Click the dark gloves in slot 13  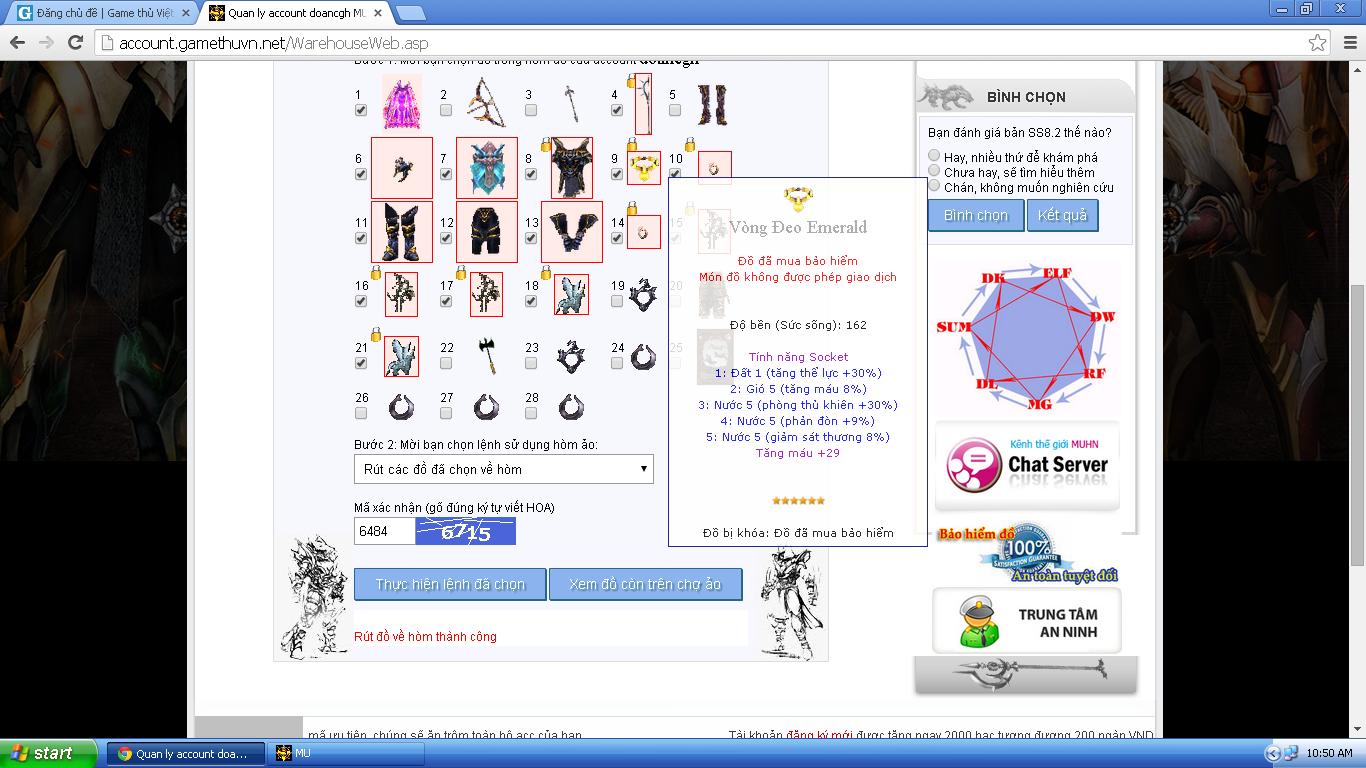pos(572,232)
